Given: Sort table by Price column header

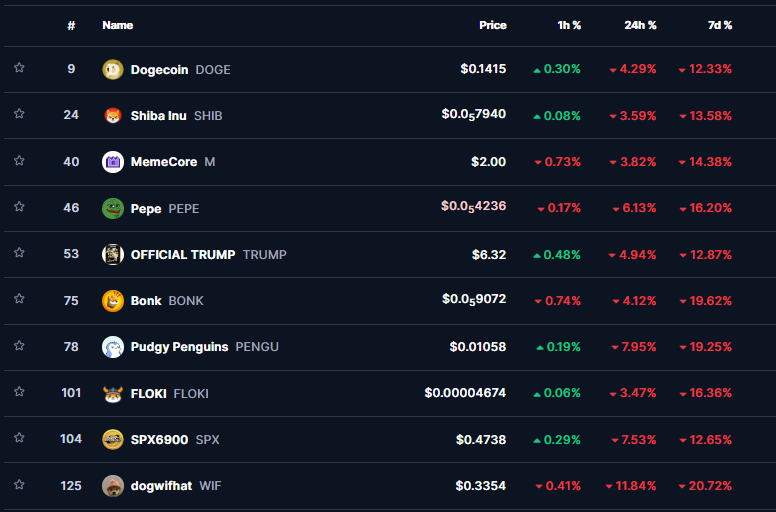Looking at the screenshot, I should [x=492, y=25].
